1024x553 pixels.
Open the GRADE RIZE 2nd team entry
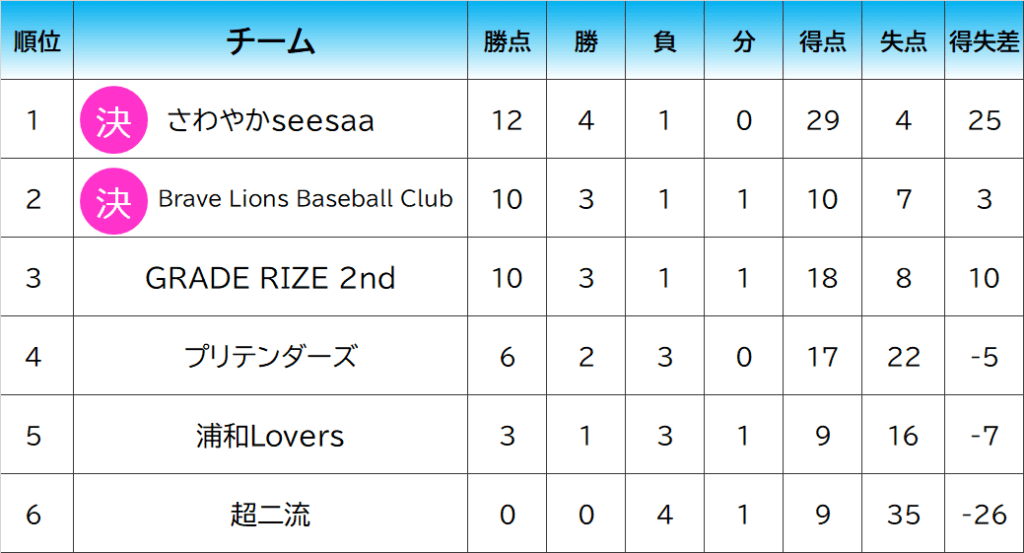[270, 277]
